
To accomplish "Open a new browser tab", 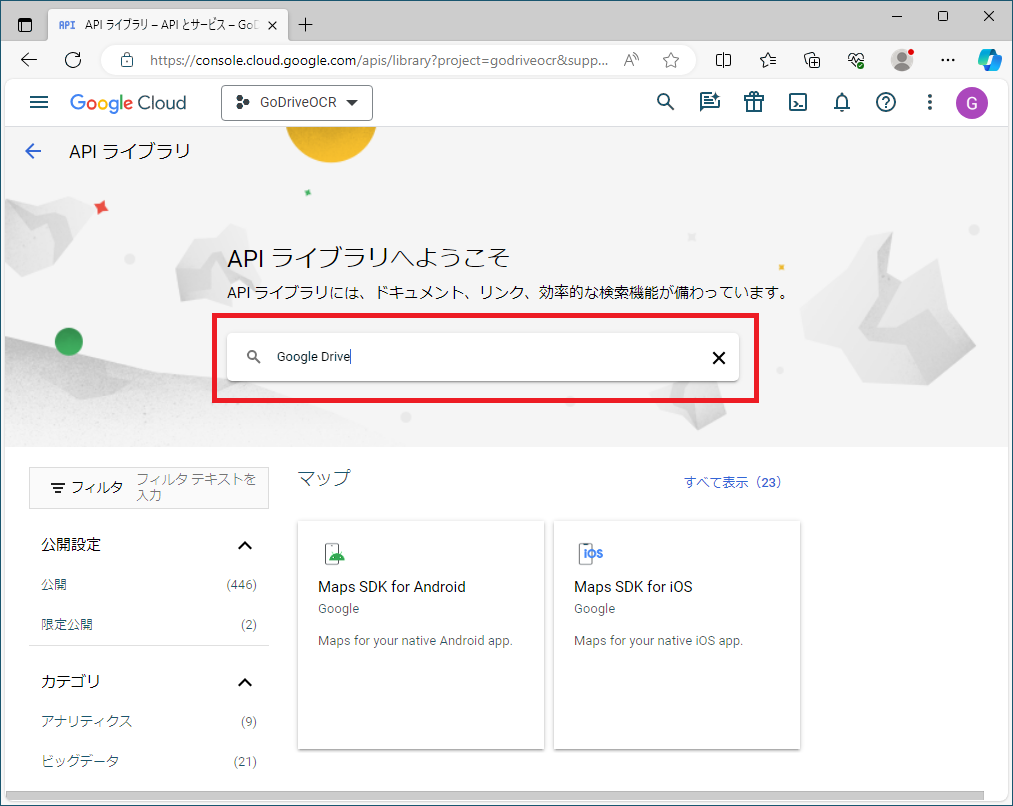I will [306, 25].
